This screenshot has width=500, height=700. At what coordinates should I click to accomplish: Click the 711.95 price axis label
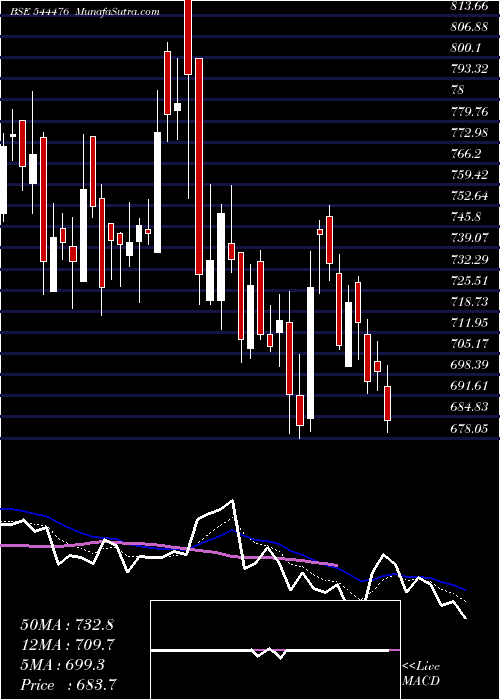[469, 322]
